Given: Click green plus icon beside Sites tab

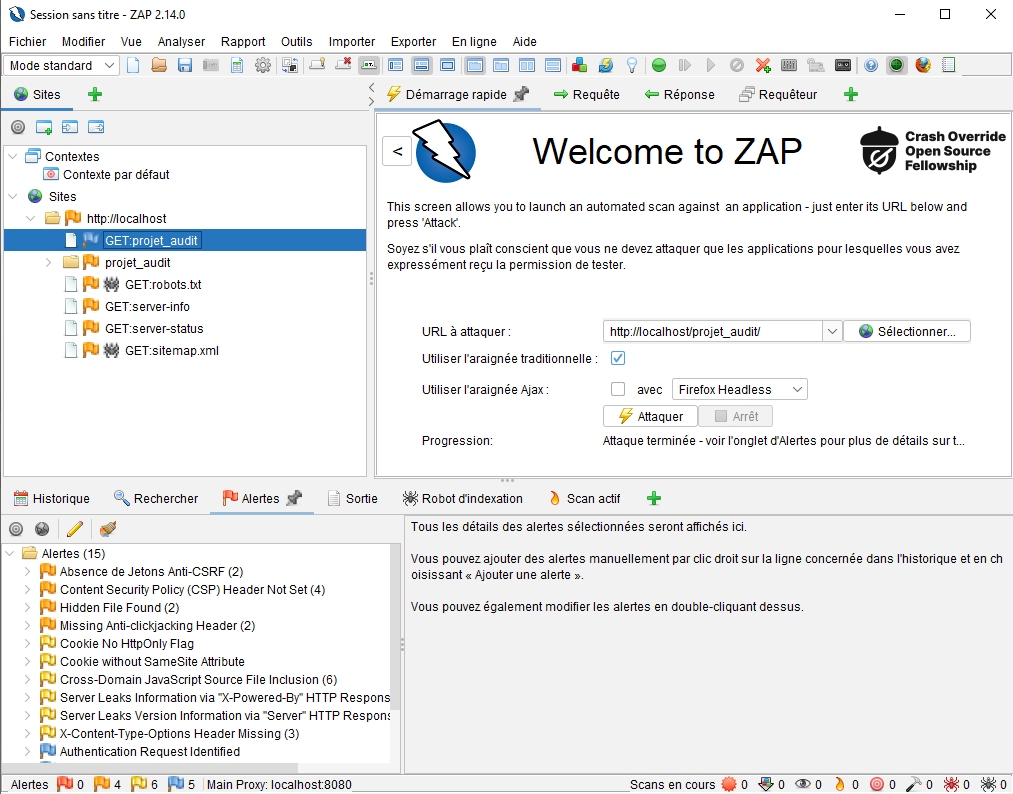Looking at the screenshot, I should [x=95, y=95].
